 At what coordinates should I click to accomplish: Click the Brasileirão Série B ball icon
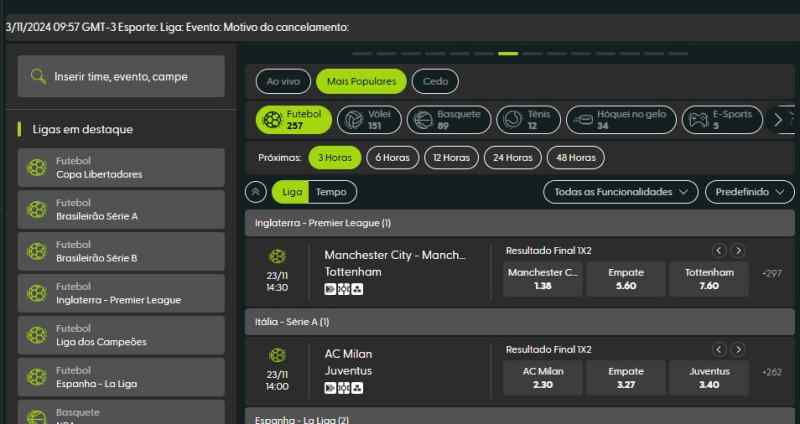click(37, 251)
